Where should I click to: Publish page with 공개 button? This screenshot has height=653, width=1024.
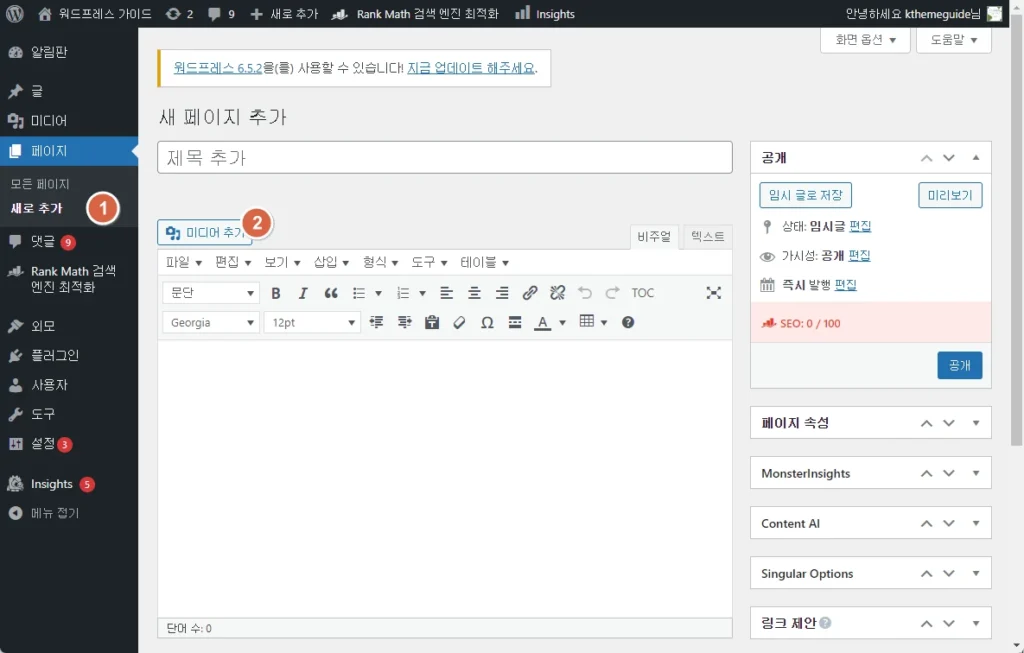click(x=959, y=366)
